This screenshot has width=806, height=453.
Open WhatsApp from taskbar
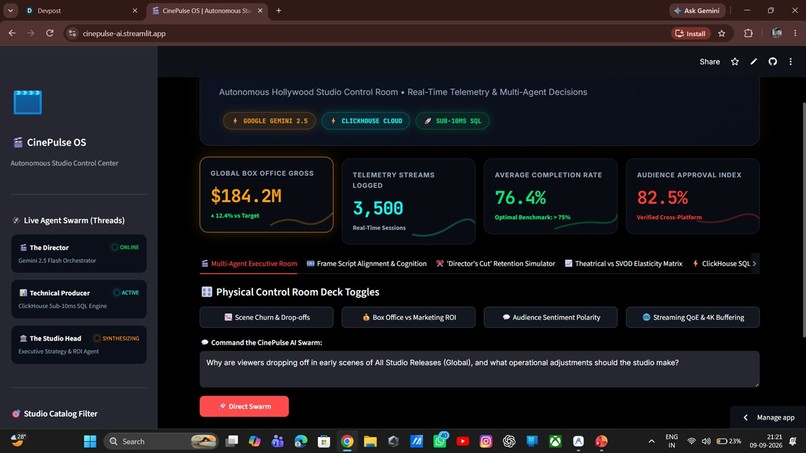440,441
